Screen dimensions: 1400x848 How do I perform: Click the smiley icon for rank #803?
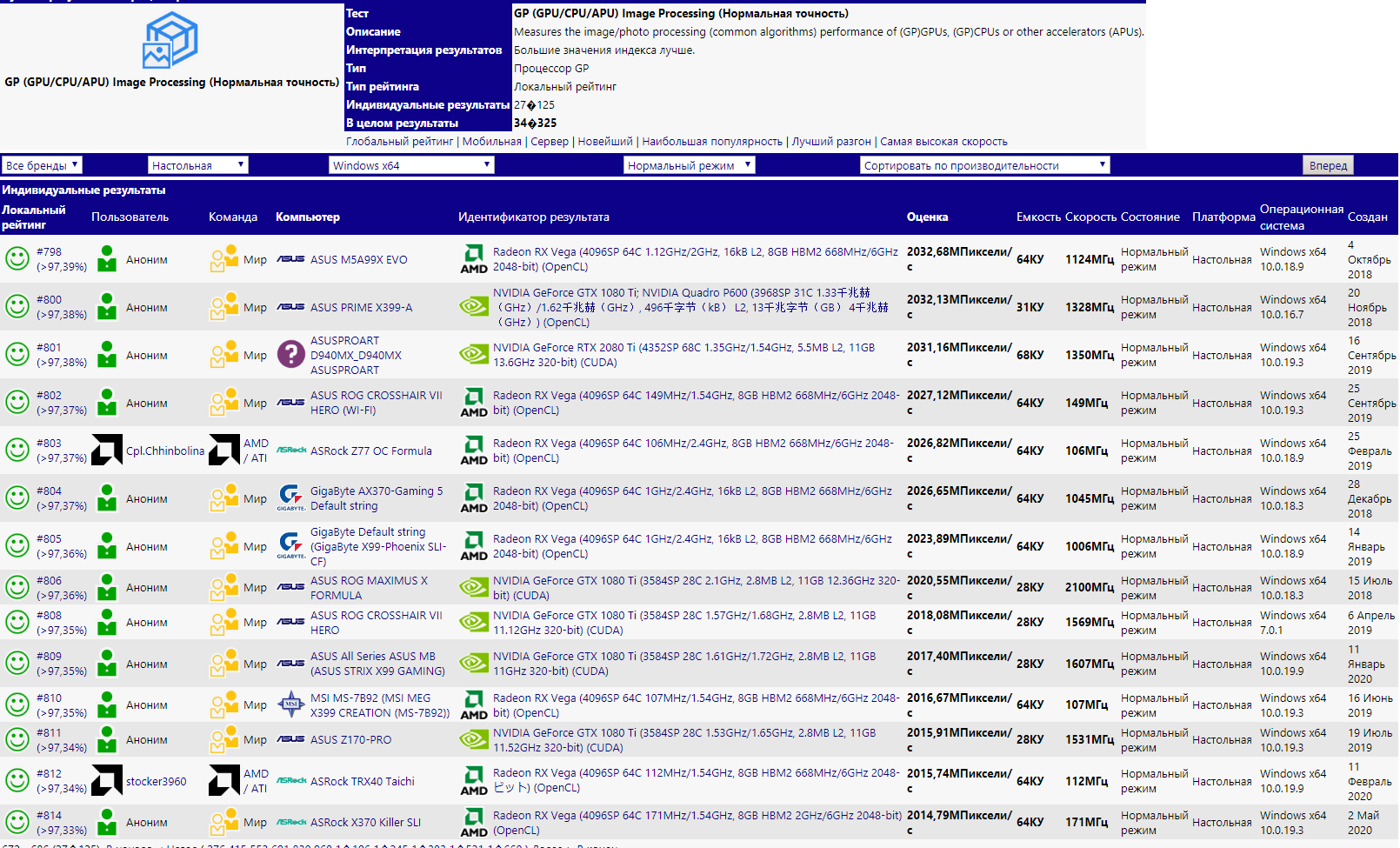tap(17, 451)
